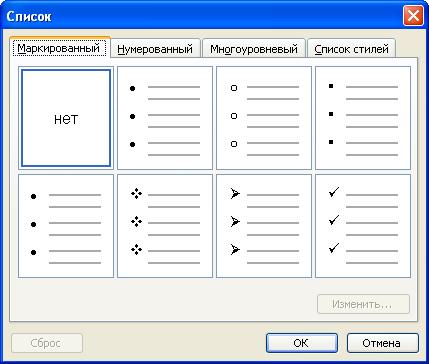Choose the hollow circle bullet style
The width and height of the screenshot is (429, 364).
click(x=264, y=118)
